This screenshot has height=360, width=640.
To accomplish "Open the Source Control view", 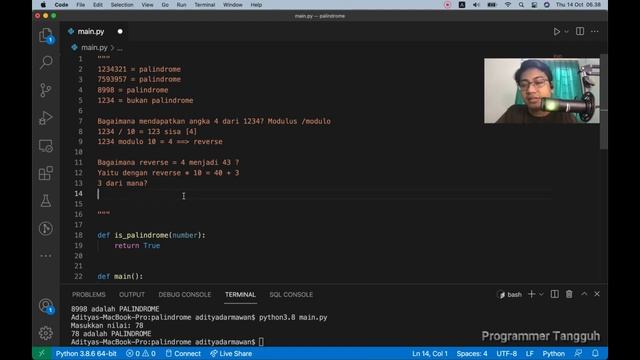I will click(46, 90).
